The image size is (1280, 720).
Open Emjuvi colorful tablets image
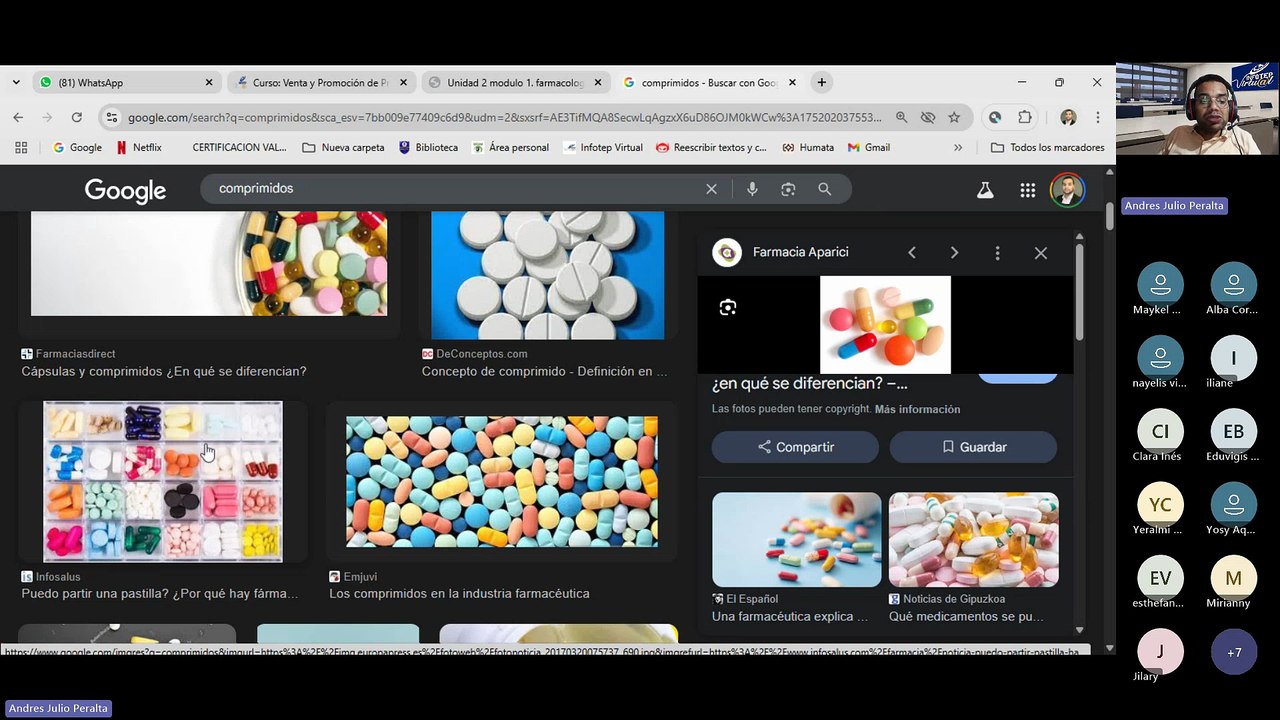point(502,482)
